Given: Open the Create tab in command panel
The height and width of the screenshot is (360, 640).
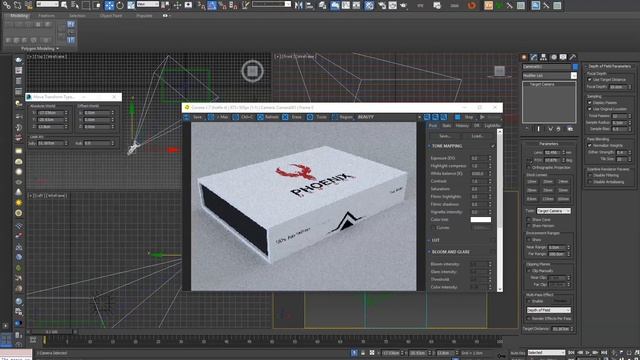Looking at the screenshot, I should (524, 57).
